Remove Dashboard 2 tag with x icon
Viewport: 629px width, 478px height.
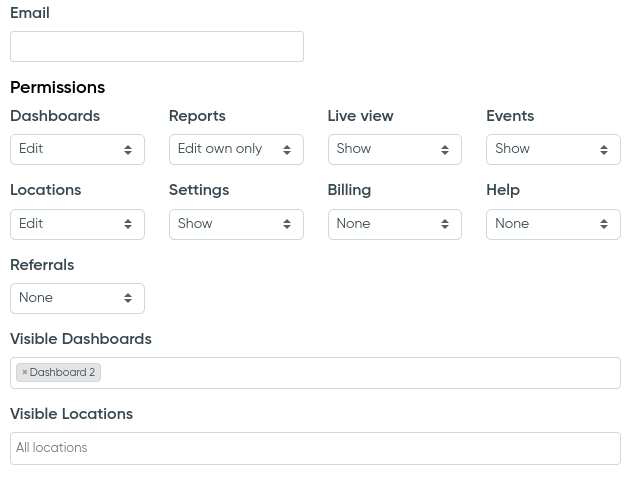[x=24, y=372]
